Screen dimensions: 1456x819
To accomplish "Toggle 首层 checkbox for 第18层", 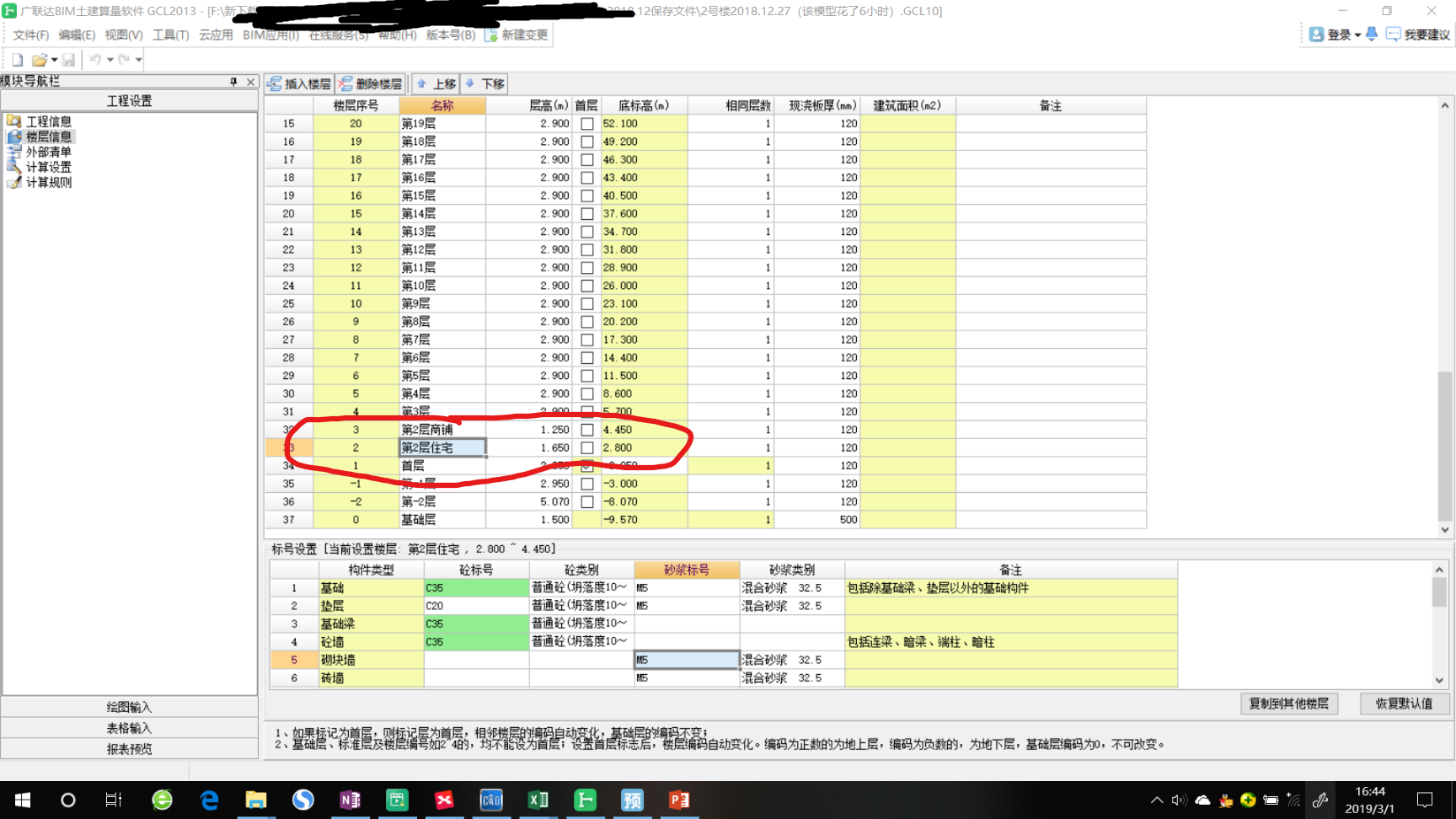I will tap(587, 142).
